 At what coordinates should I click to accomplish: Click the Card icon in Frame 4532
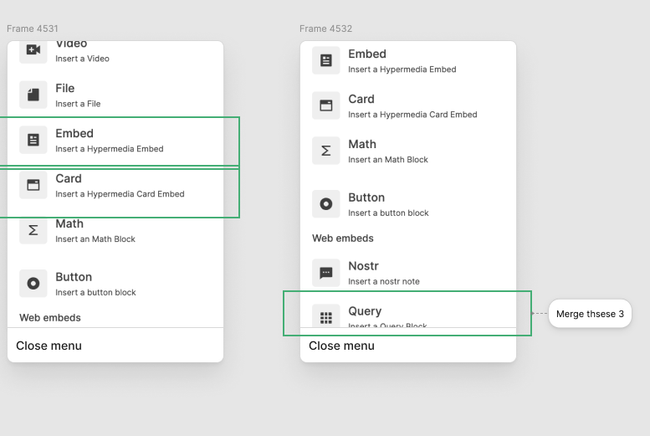[326, 106]
